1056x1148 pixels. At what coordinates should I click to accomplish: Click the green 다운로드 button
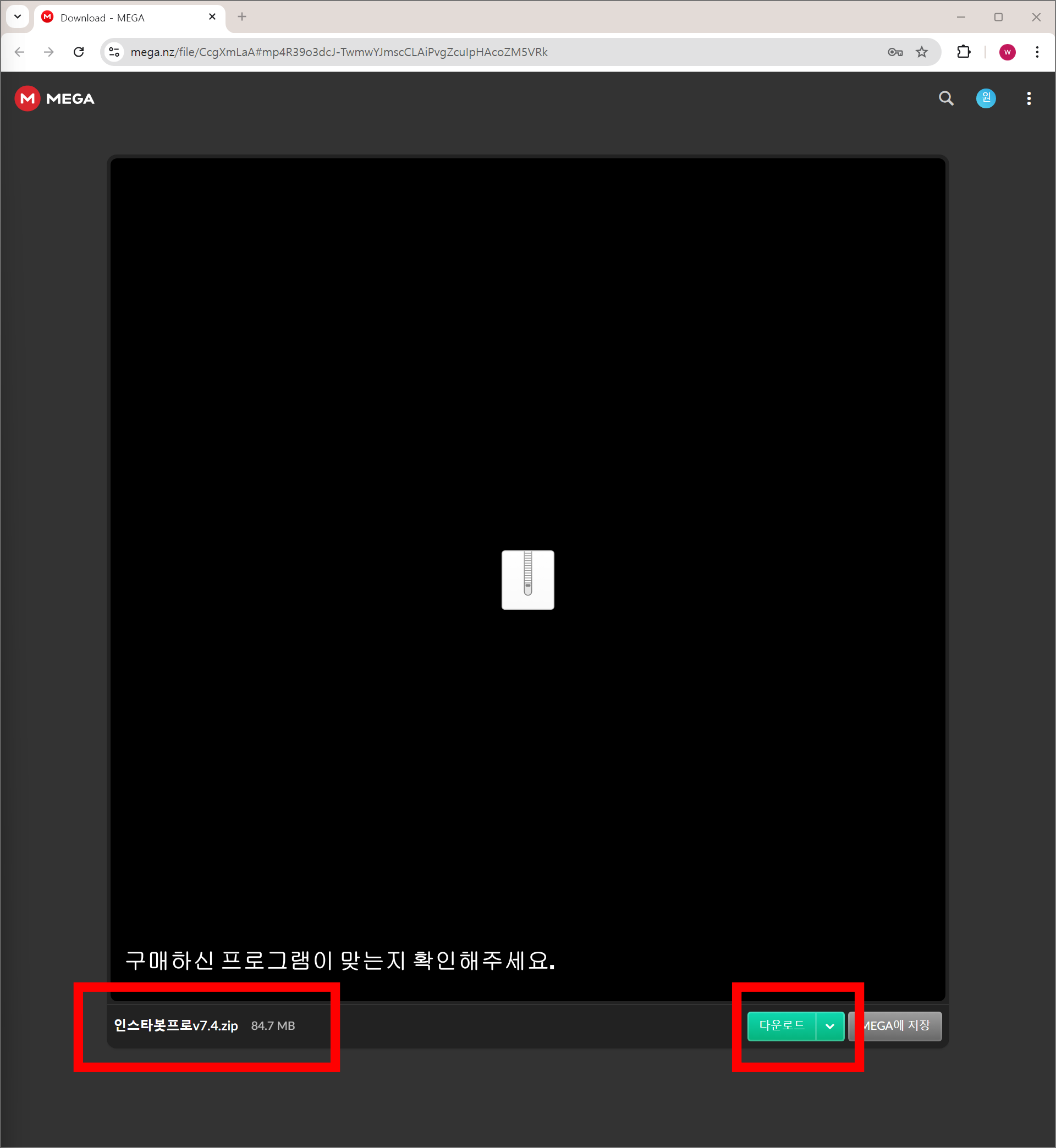point(781,1026)
